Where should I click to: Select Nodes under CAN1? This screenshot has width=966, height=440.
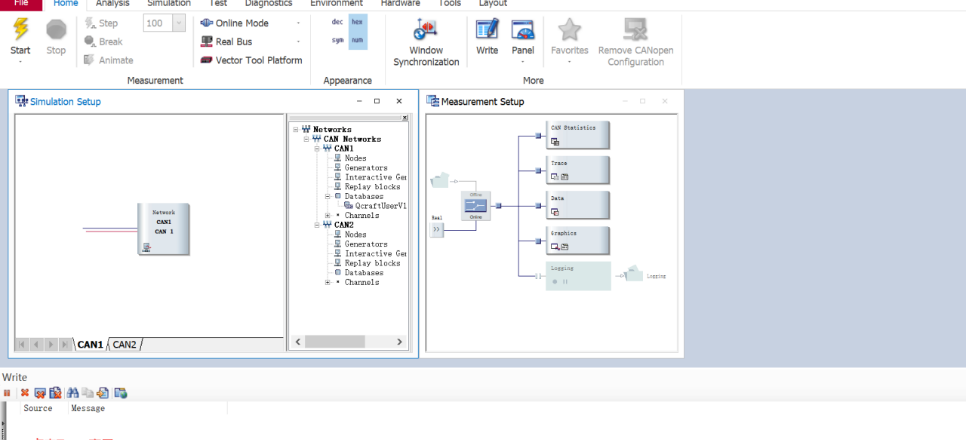(x=355, y=158)
